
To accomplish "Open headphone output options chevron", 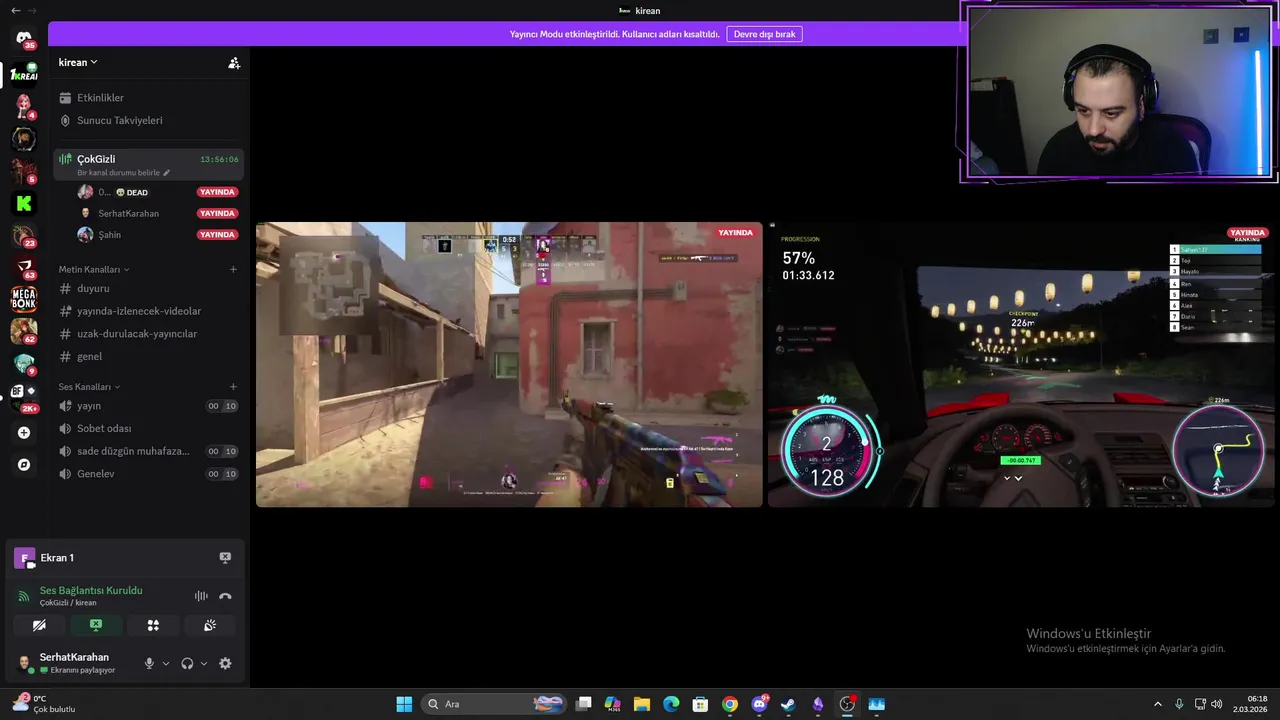I will click(204, 663).
